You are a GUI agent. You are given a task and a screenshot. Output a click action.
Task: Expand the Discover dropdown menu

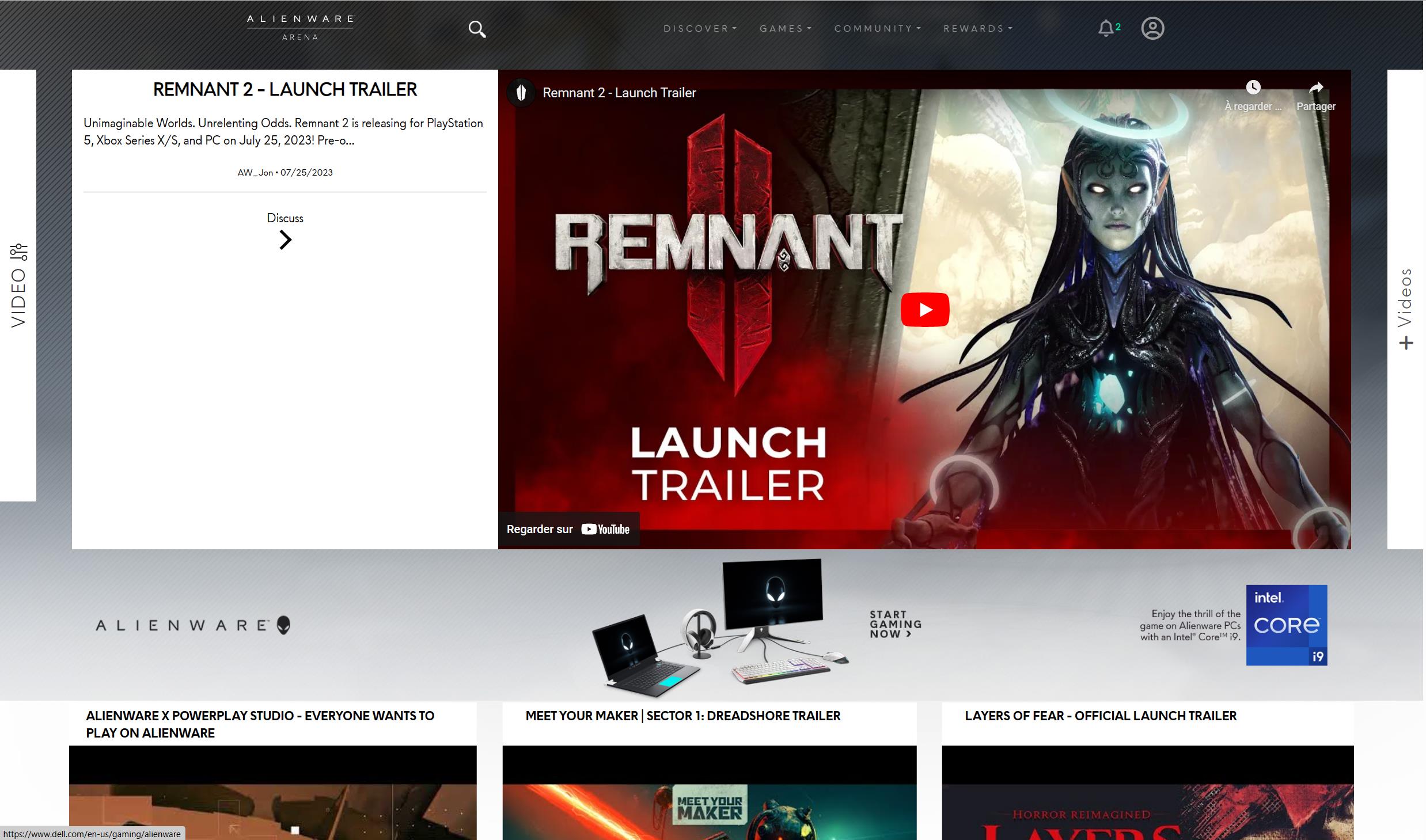click(700, 28)
